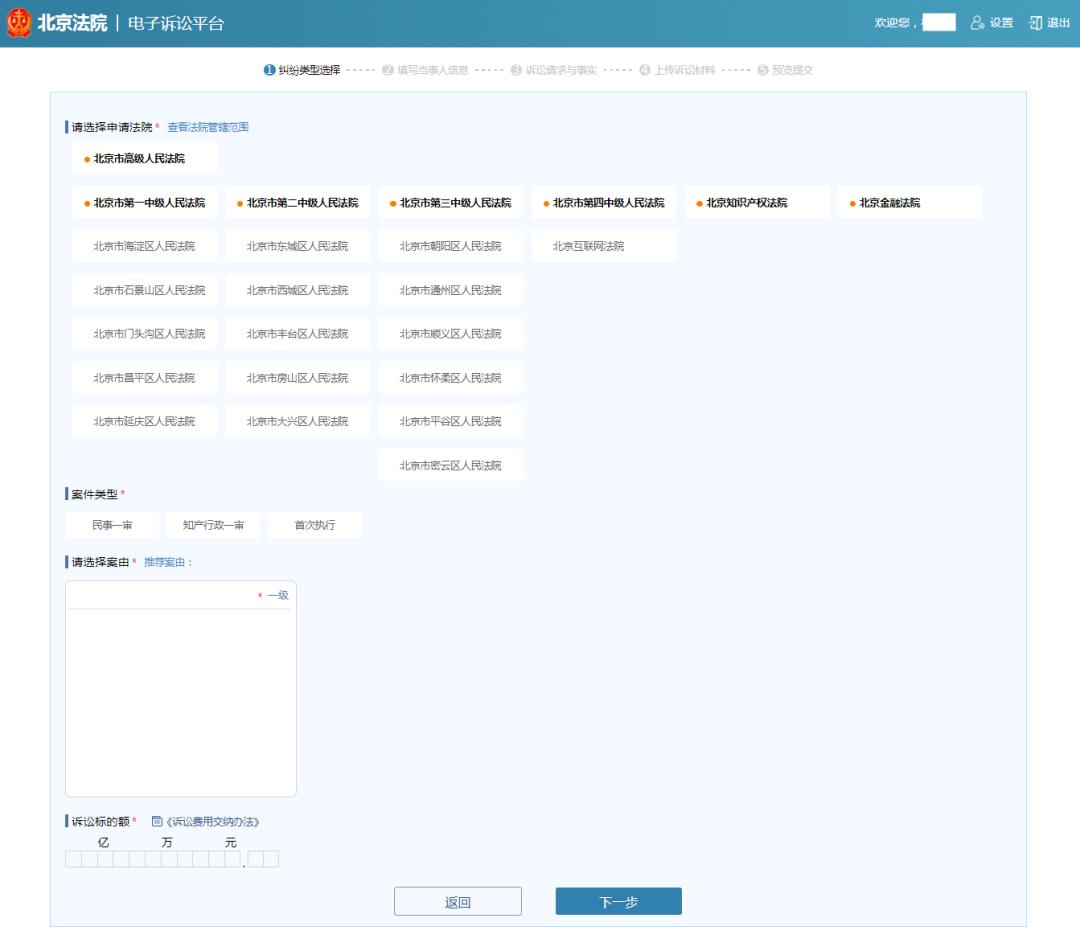
Task: Select 北京市高级人民法院
Action: point(145,158)
